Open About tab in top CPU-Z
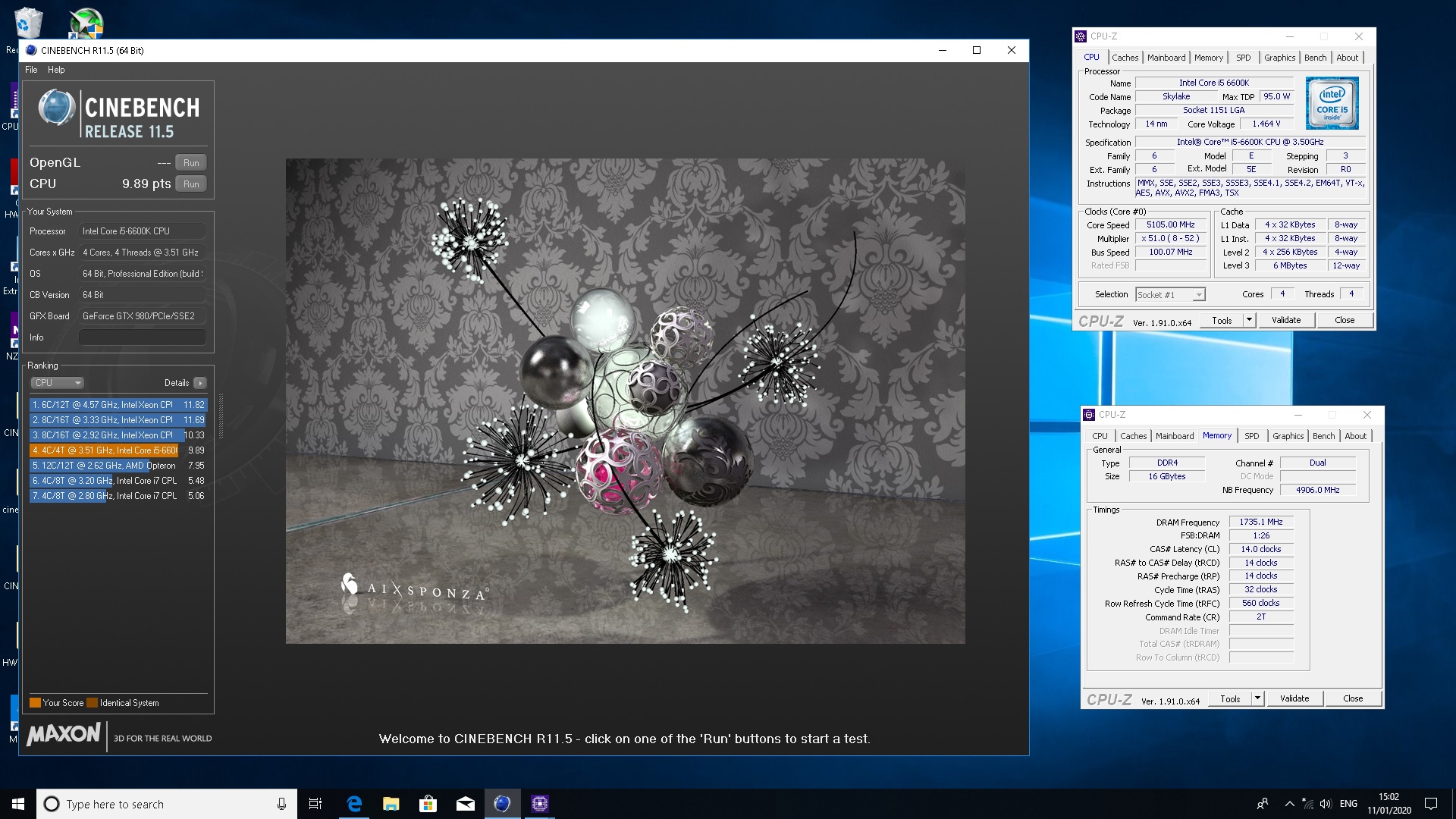This screenshot has height=819, width=1456. 1348,58
